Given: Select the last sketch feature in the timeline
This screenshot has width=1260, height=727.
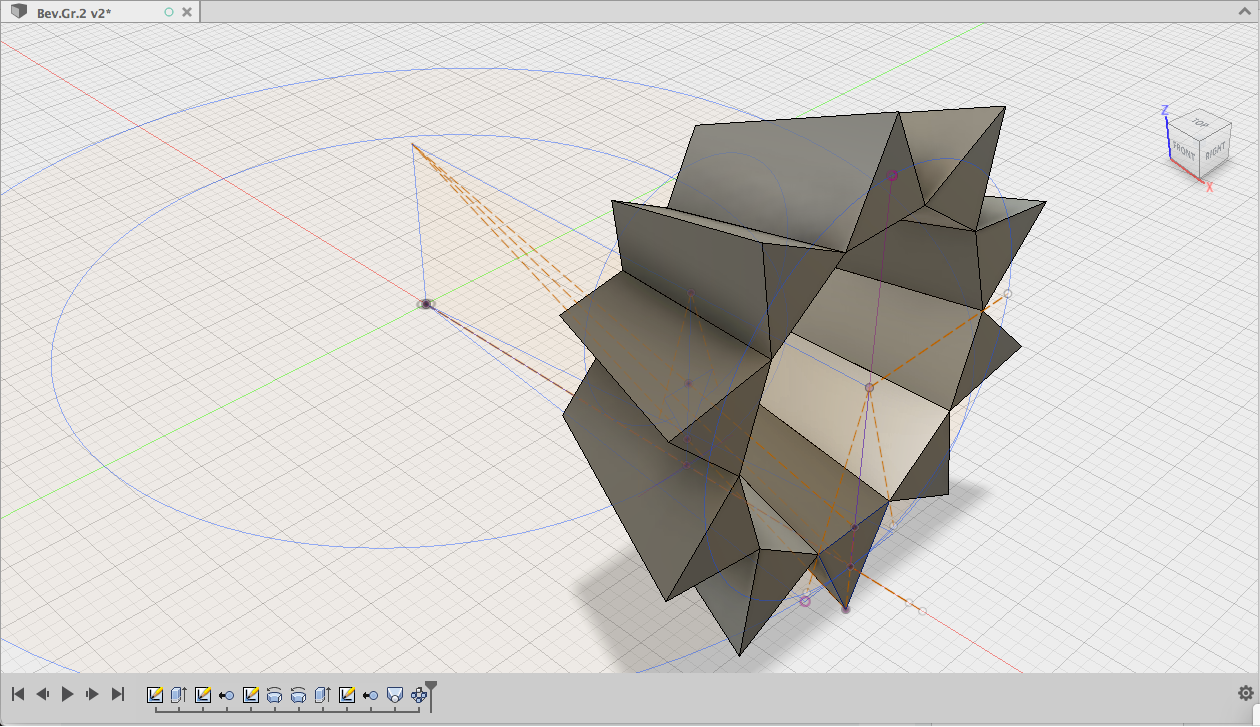Looking at the screenshot, I should click(x=347, y=694).
